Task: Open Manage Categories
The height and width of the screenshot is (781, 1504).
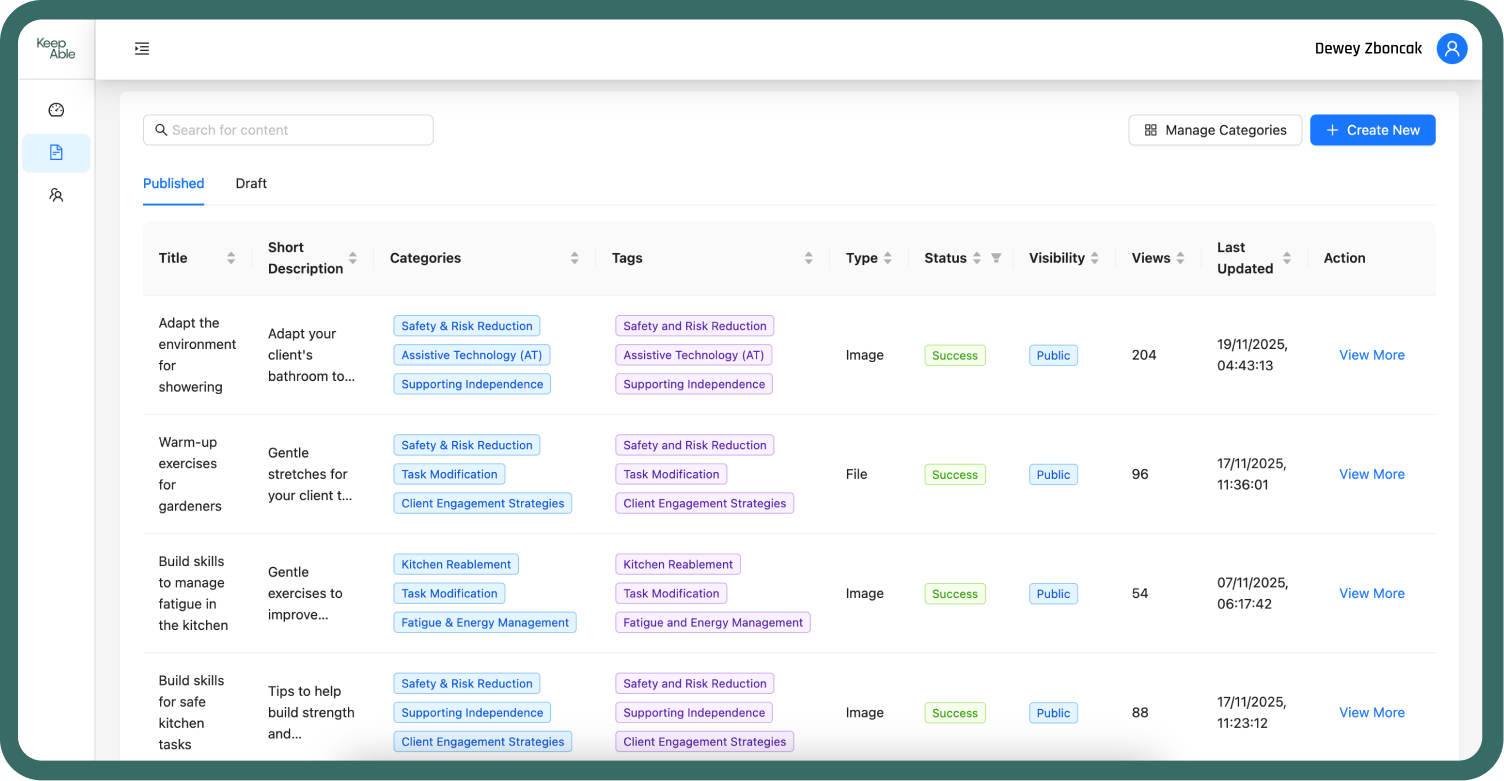Action: pos(1215,130)
